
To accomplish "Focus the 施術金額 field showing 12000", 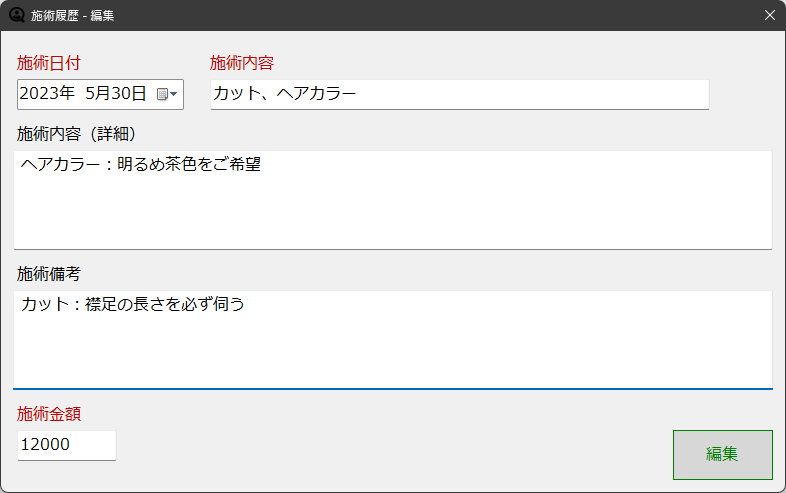I will tap(67, 445).
